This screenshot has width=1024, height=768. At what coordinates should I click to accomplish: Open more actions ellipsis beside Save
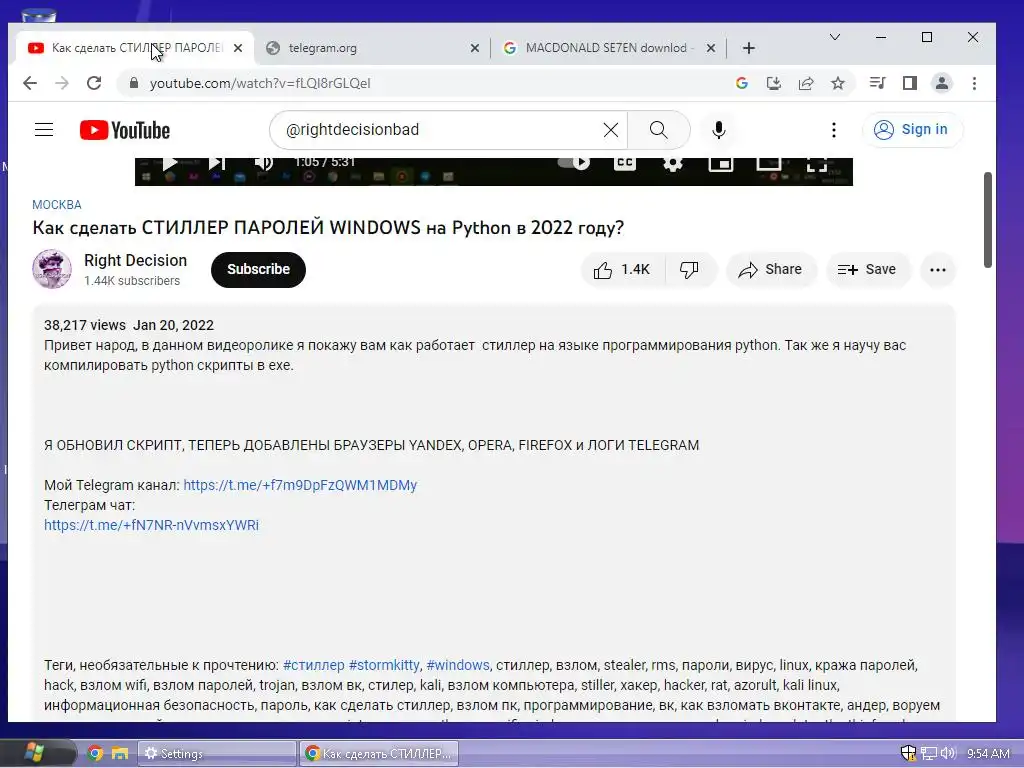(938, 269)
